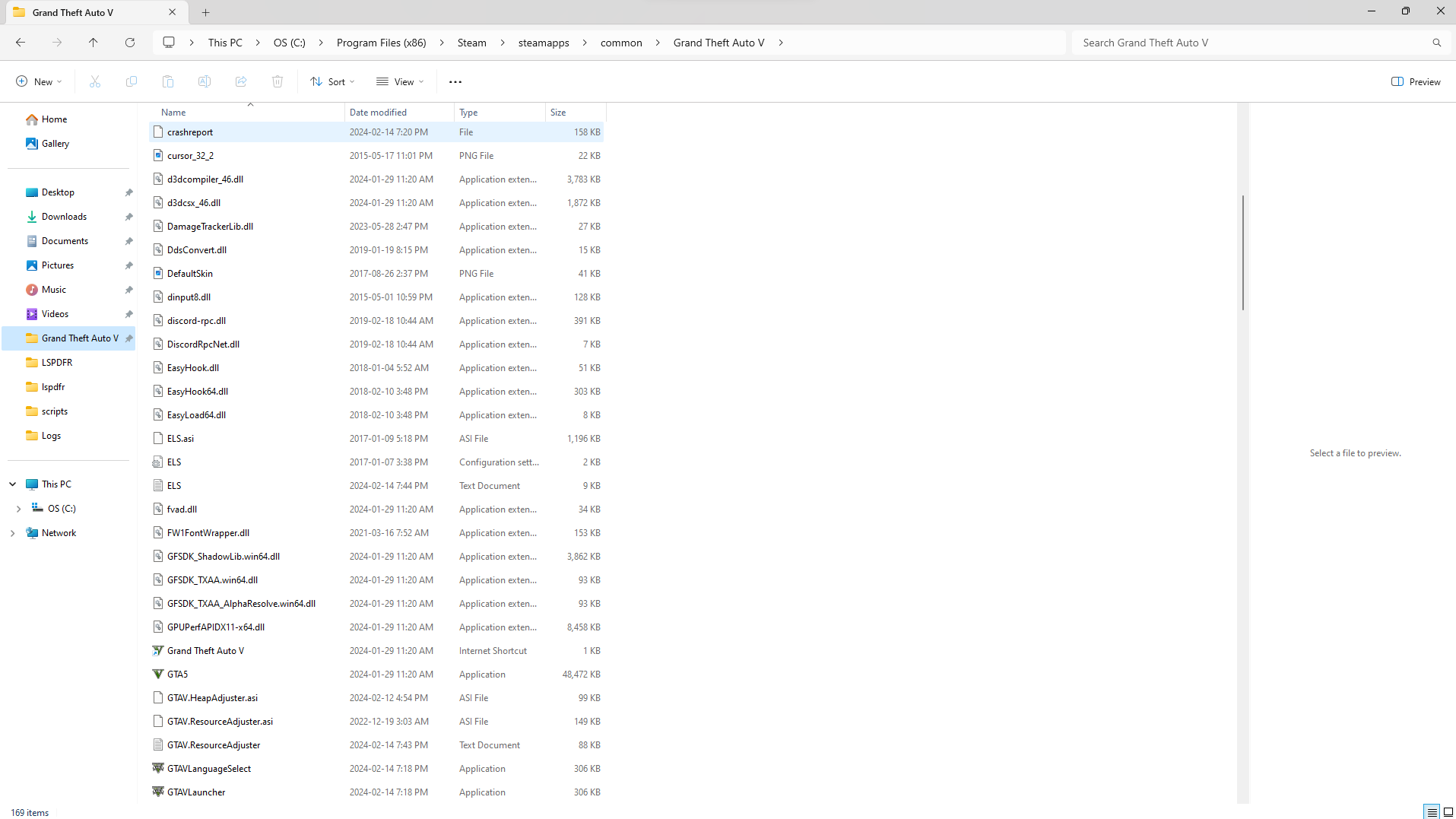Select the GTA5 application file
This screenshot has height=819, width=1456.
(x=177, y=675)
